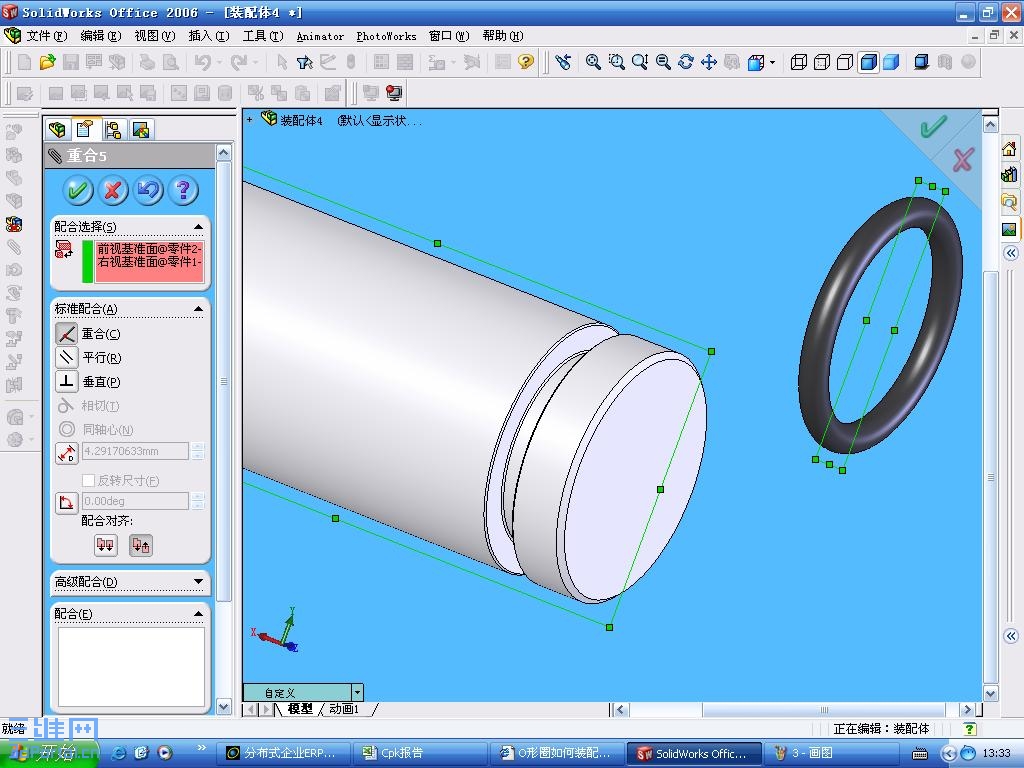1024x768 pixels.
Task: Switch to Wireframe display style
Action: 798,62
